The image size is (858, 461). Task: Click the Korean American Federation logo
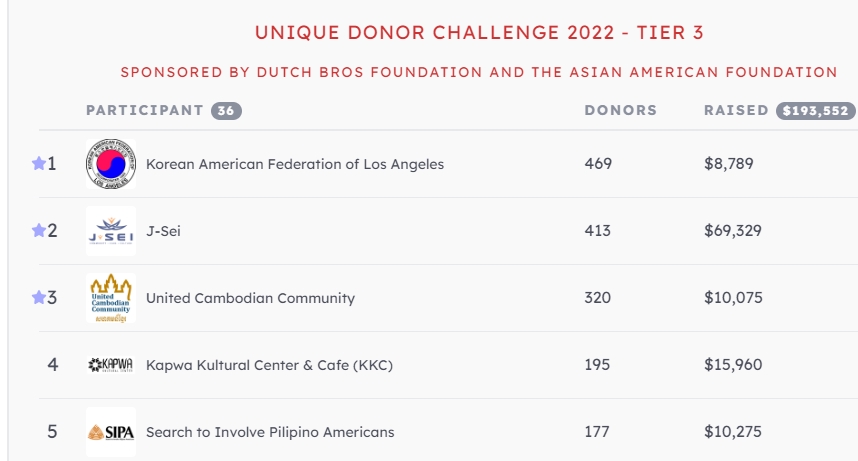111,164
